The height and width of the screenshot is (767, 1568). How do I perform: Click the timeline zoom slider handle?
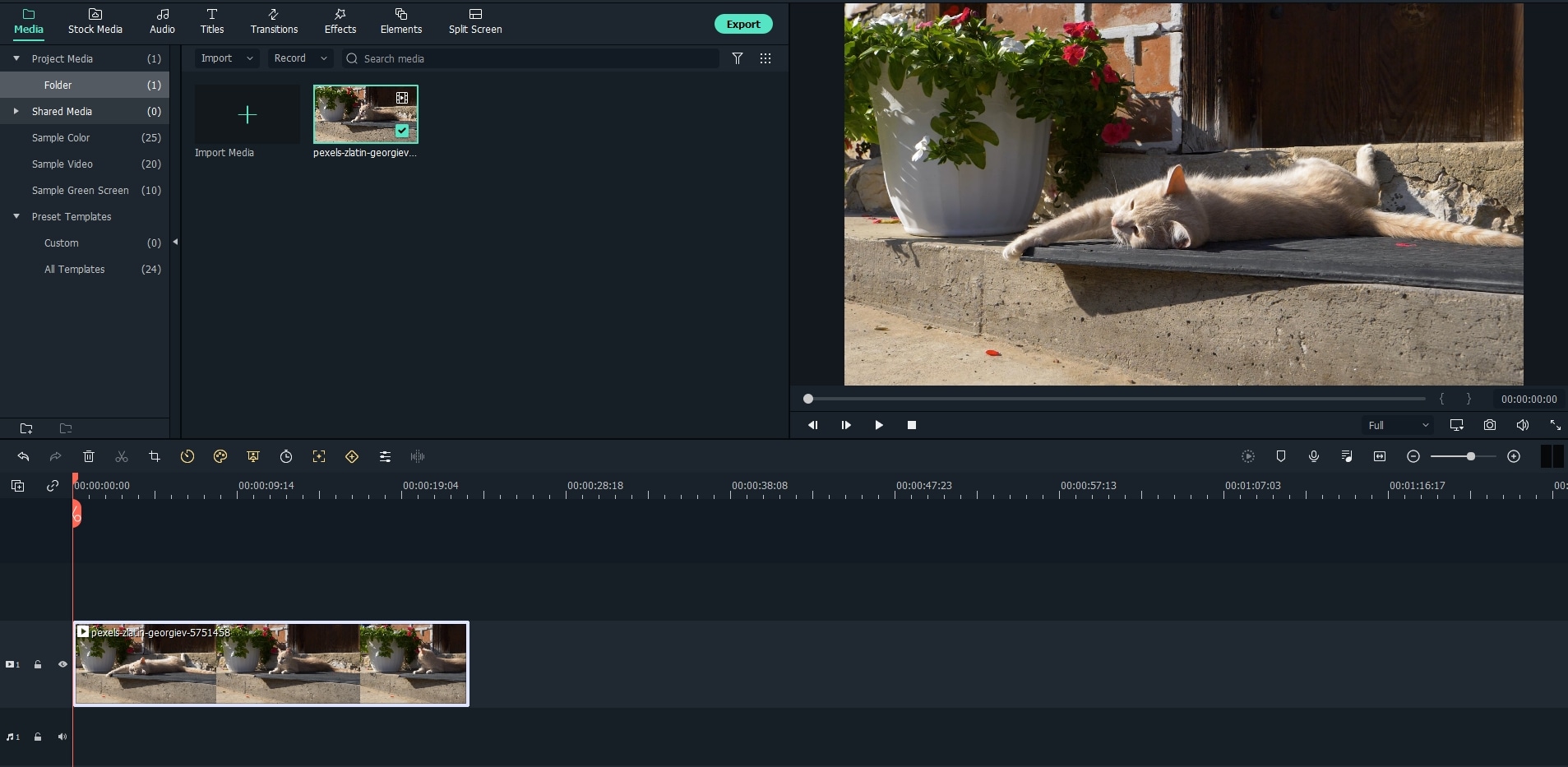click(x=1470, y=456)
